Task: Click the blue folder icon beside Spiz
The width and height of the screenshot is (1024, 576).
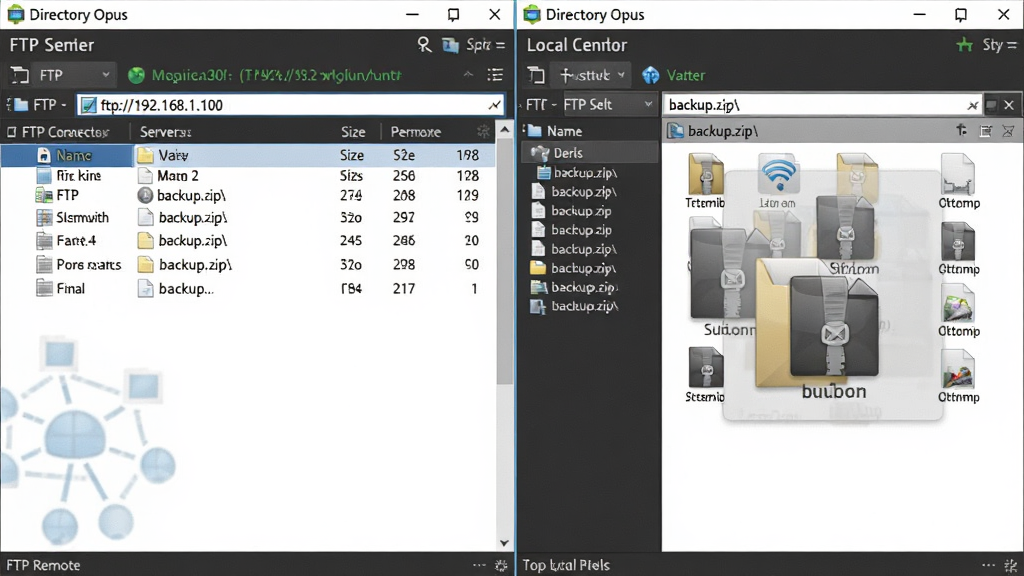Action: [451, 45]
